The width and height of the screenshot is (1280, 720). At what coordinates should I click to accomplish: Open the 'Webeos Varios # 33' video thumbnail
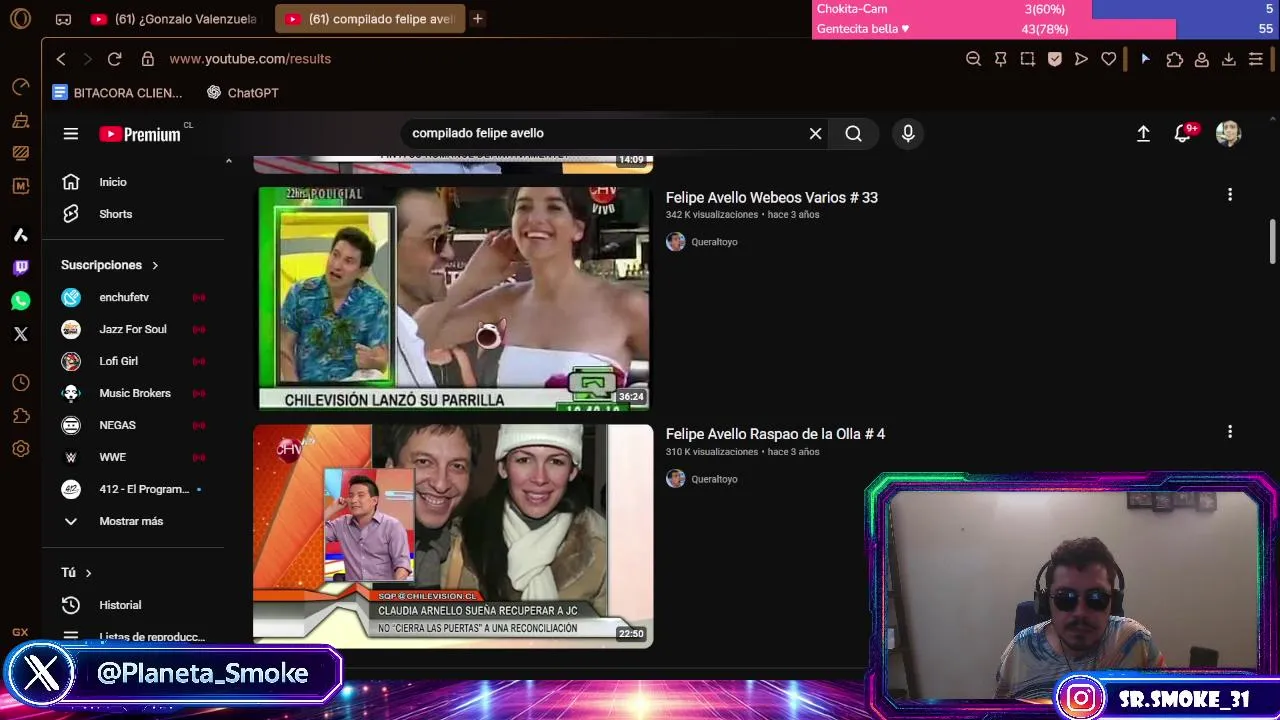click(453, 299)
